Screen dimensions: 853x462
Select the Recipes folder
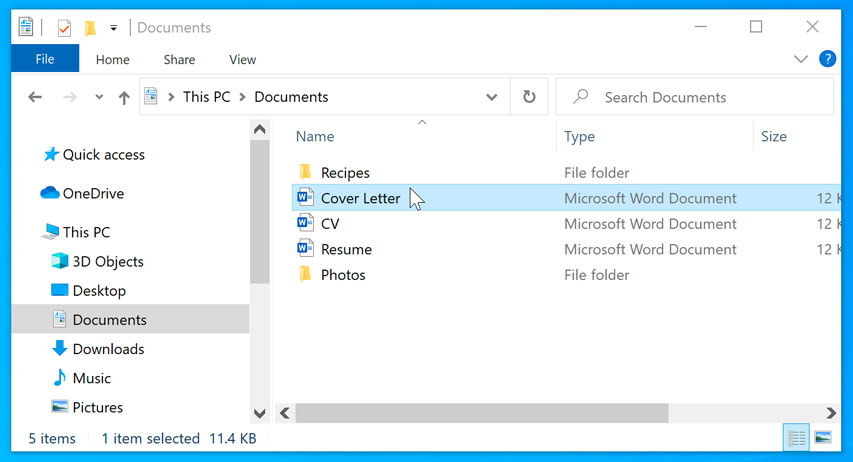click(345, 173)
